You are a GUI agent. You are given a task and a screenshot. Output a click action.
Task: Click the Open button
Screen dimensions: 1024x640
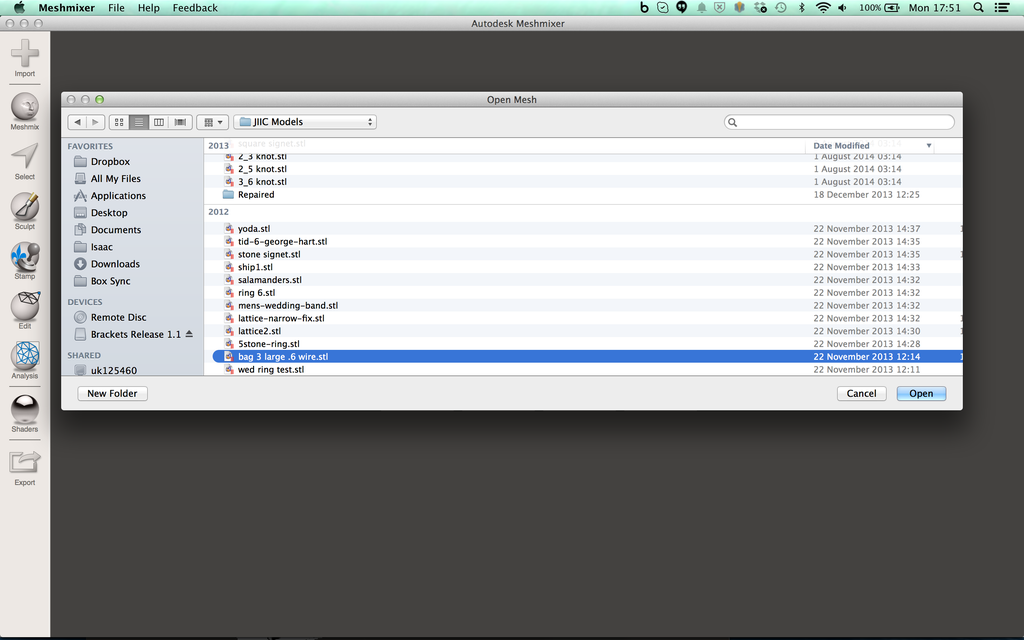pyautogui.click(x=921, y=393)
